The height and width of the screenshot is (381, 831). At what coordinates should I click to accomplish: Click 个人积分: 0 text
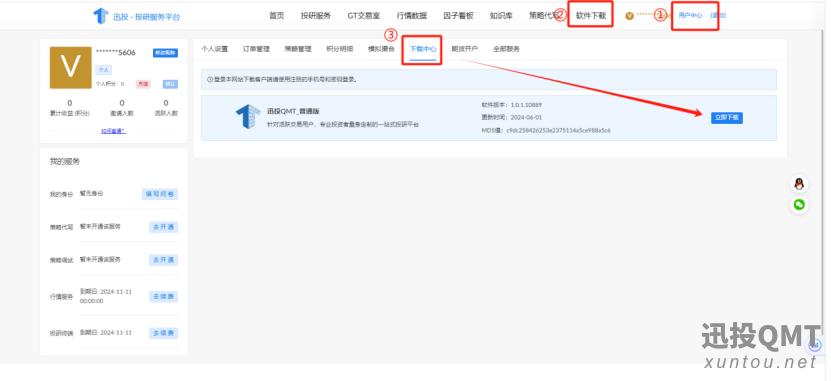pos(110,84)
